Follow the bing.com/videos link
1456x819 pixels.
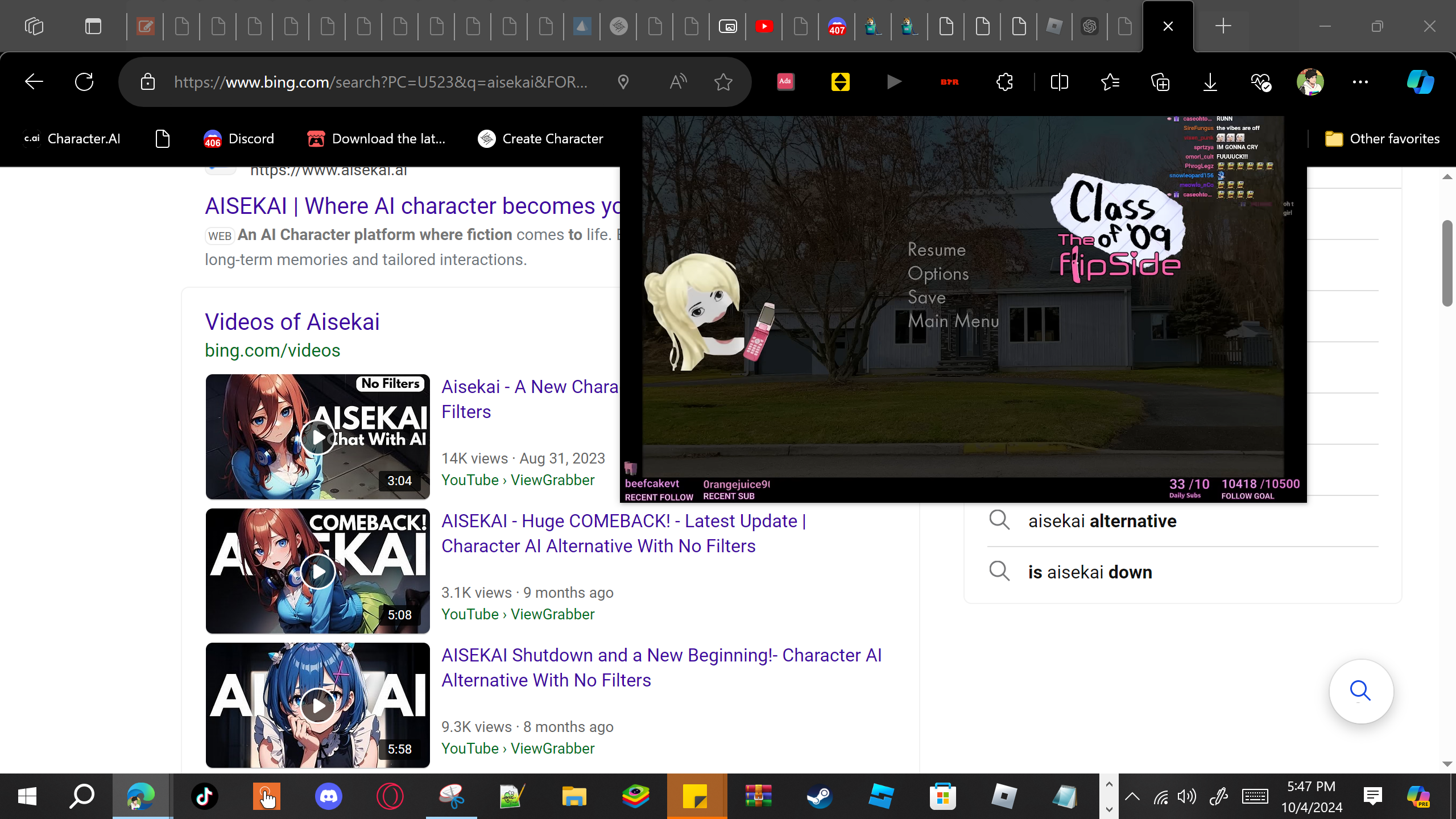pyautogui.click(x=272, y=350)
